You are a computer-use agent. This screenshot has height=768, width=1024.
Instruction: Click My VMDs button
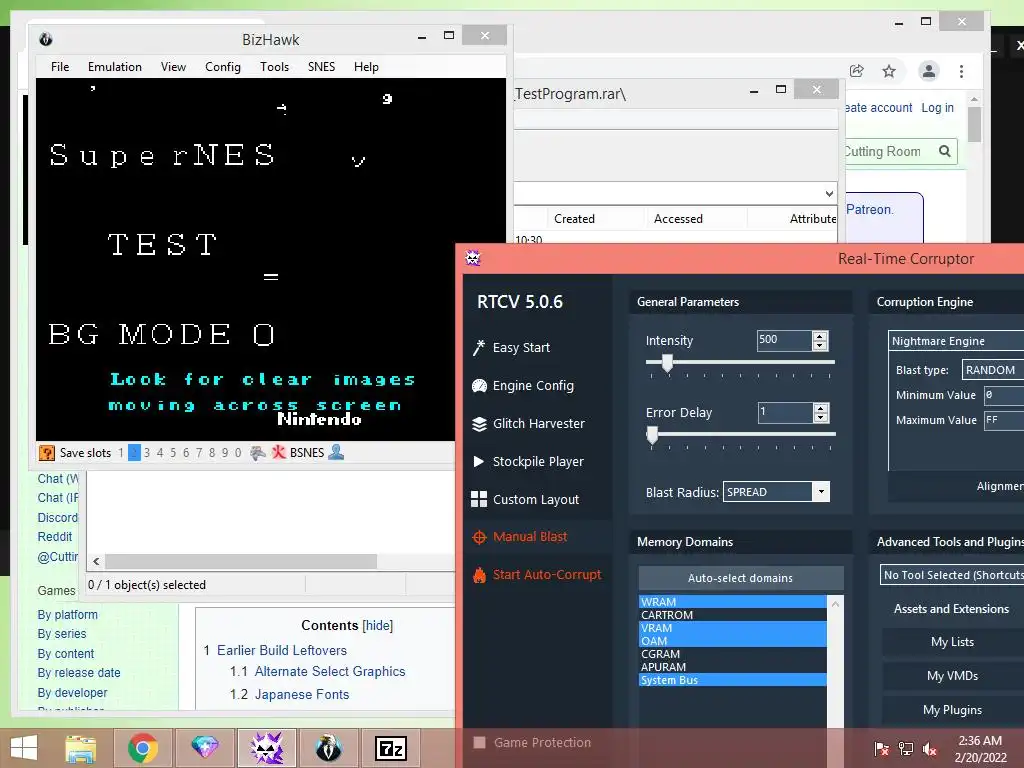[952, 676]
